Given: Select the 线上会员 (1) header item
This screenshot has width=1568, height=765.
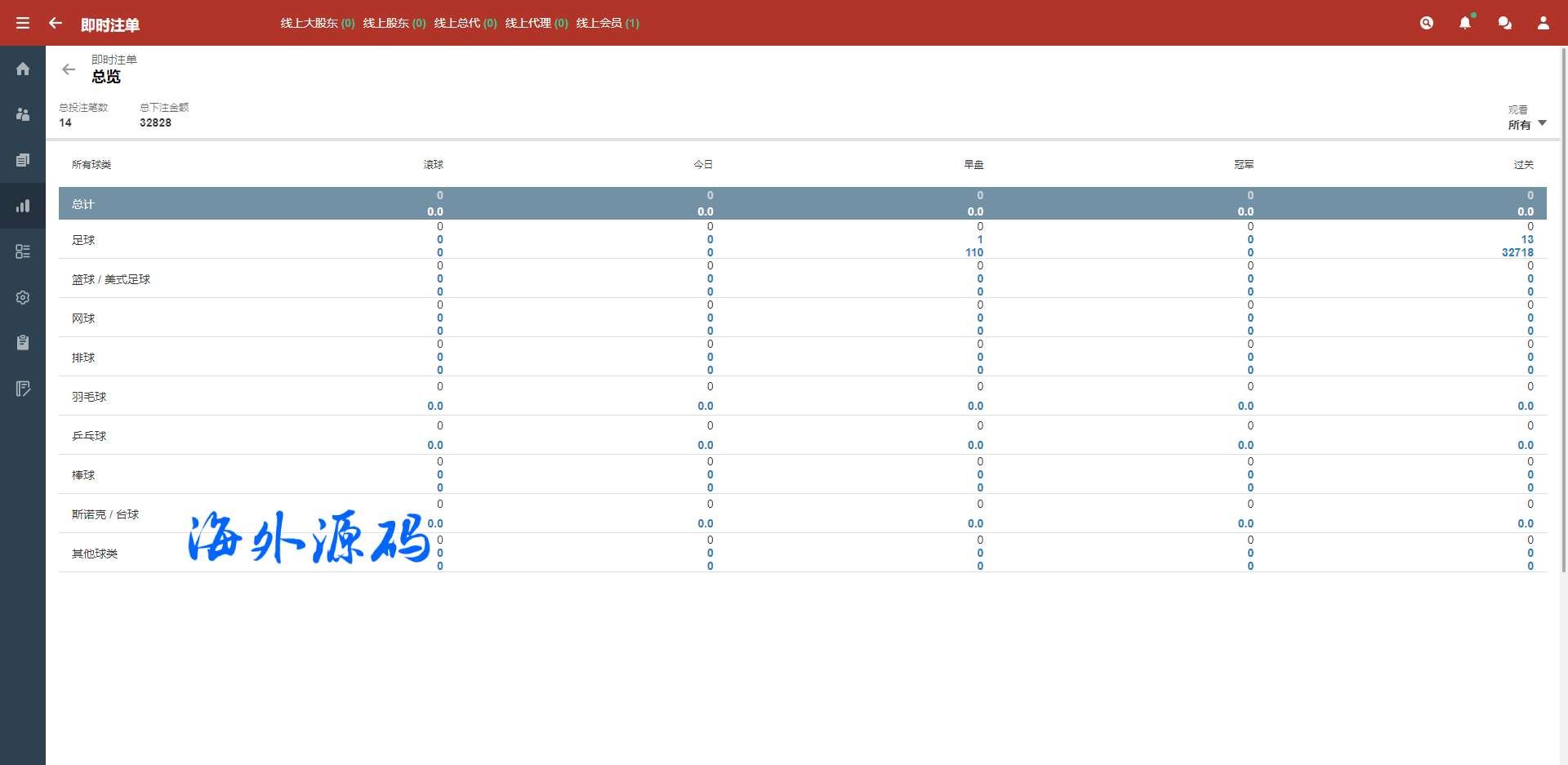Looking at the screenshot, I should point(608,23).
